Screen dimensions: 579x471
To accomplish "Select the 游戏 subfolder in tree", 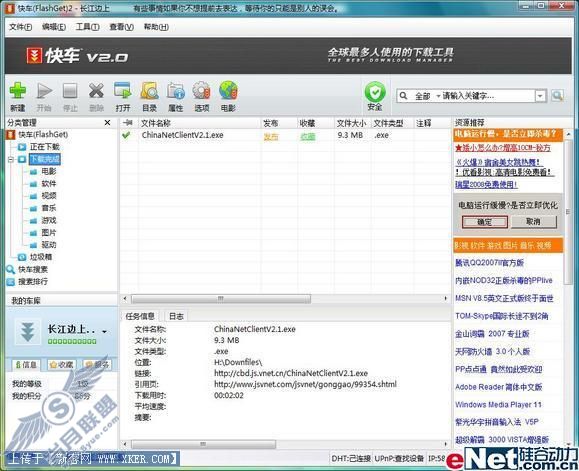I will (48, 220).
